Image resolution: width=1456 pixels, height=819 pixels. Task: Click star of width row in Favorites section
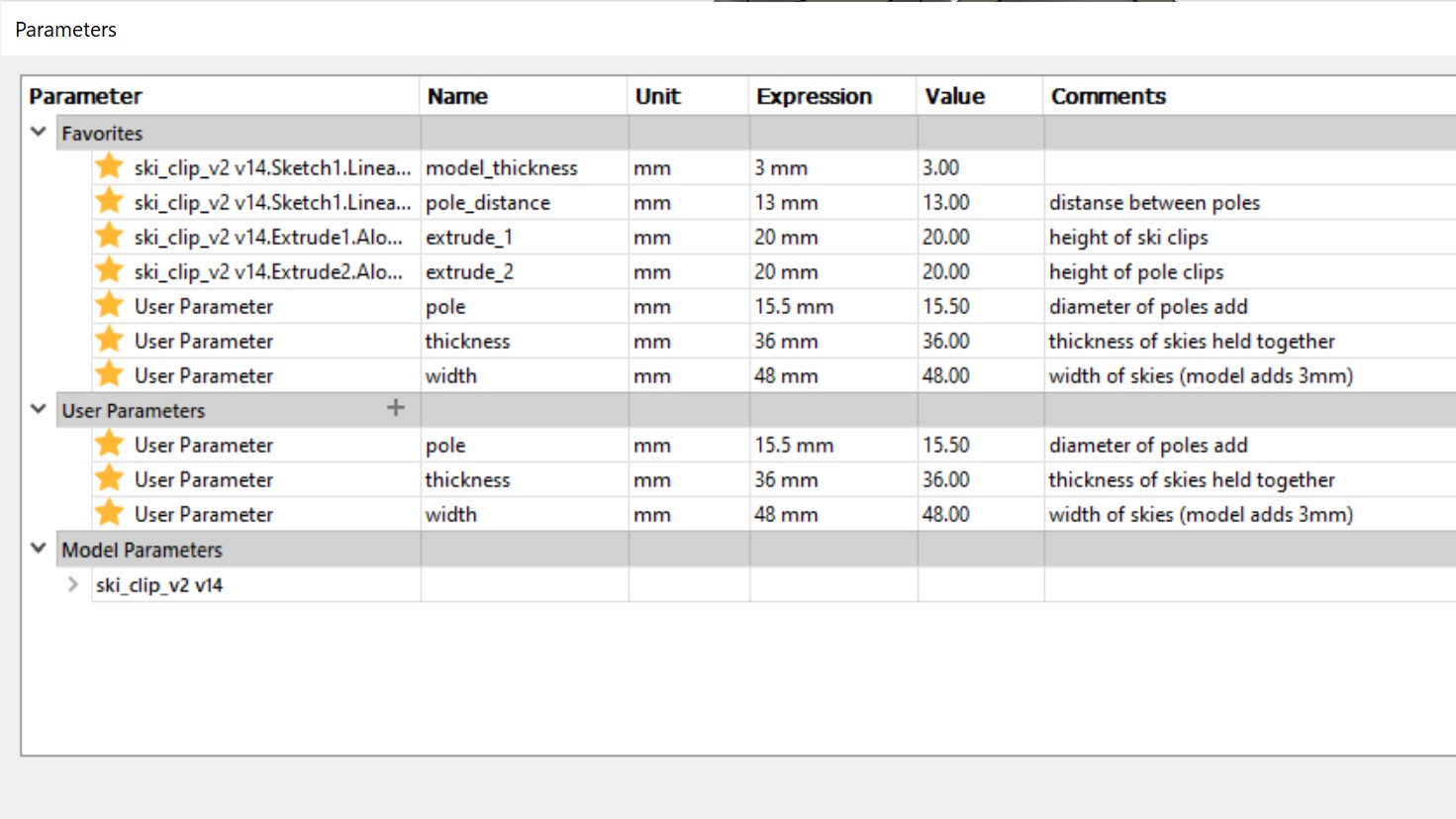click(x=109, y=374)
